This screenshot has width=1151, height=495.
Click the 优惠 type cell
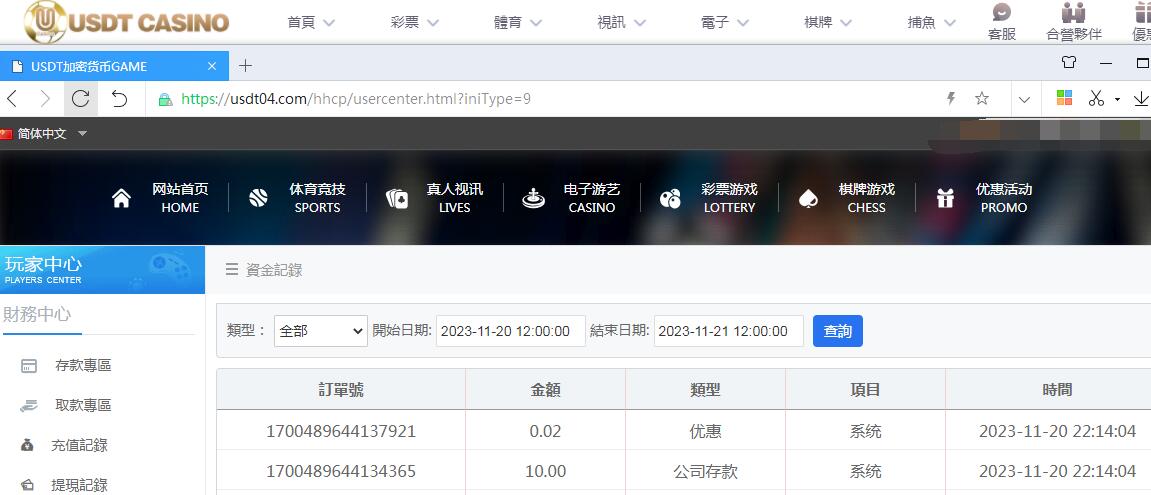(x=705, y=431)
